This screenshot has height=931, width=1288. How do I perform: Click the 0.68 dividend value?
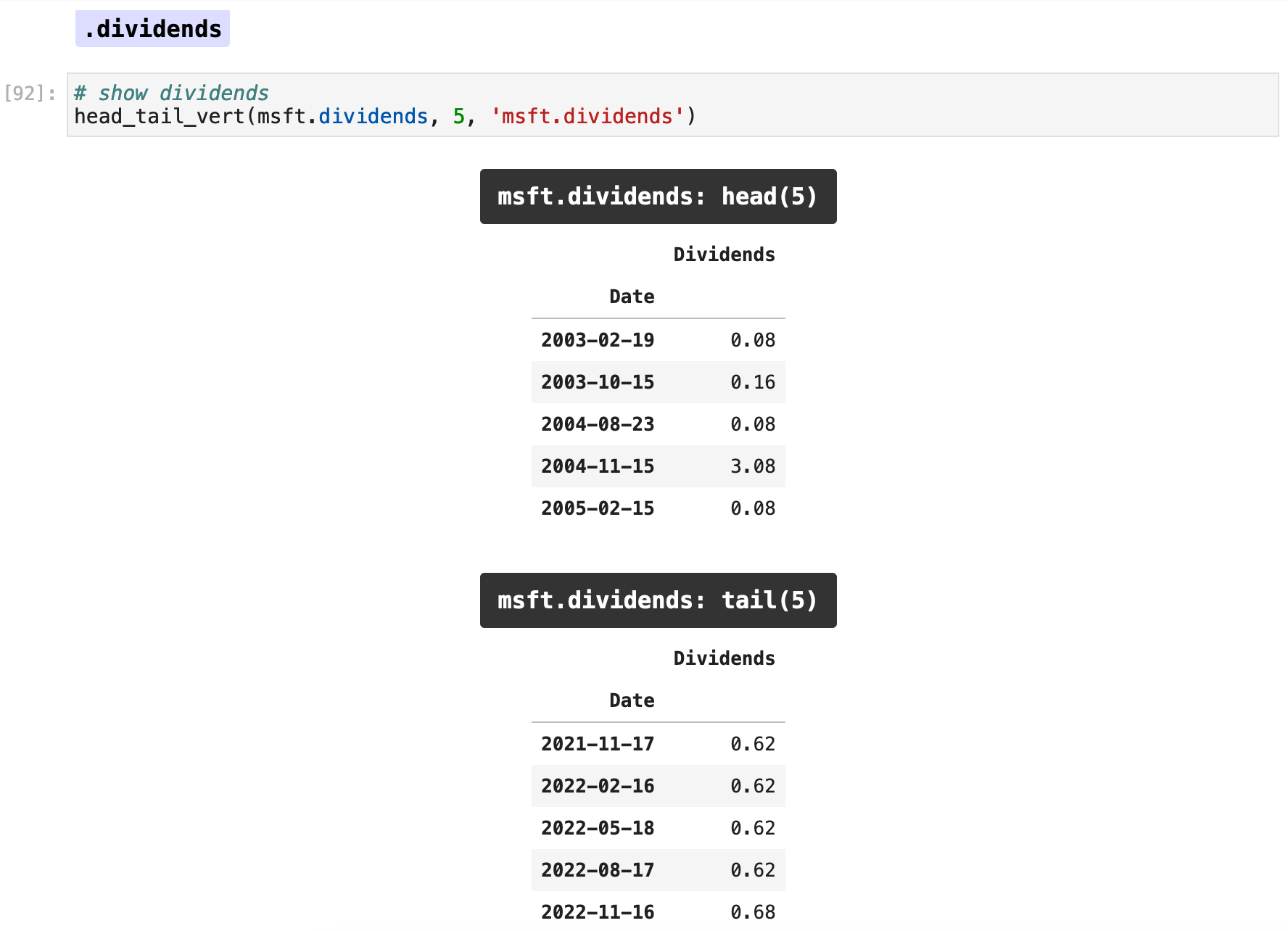coord(753,912)
